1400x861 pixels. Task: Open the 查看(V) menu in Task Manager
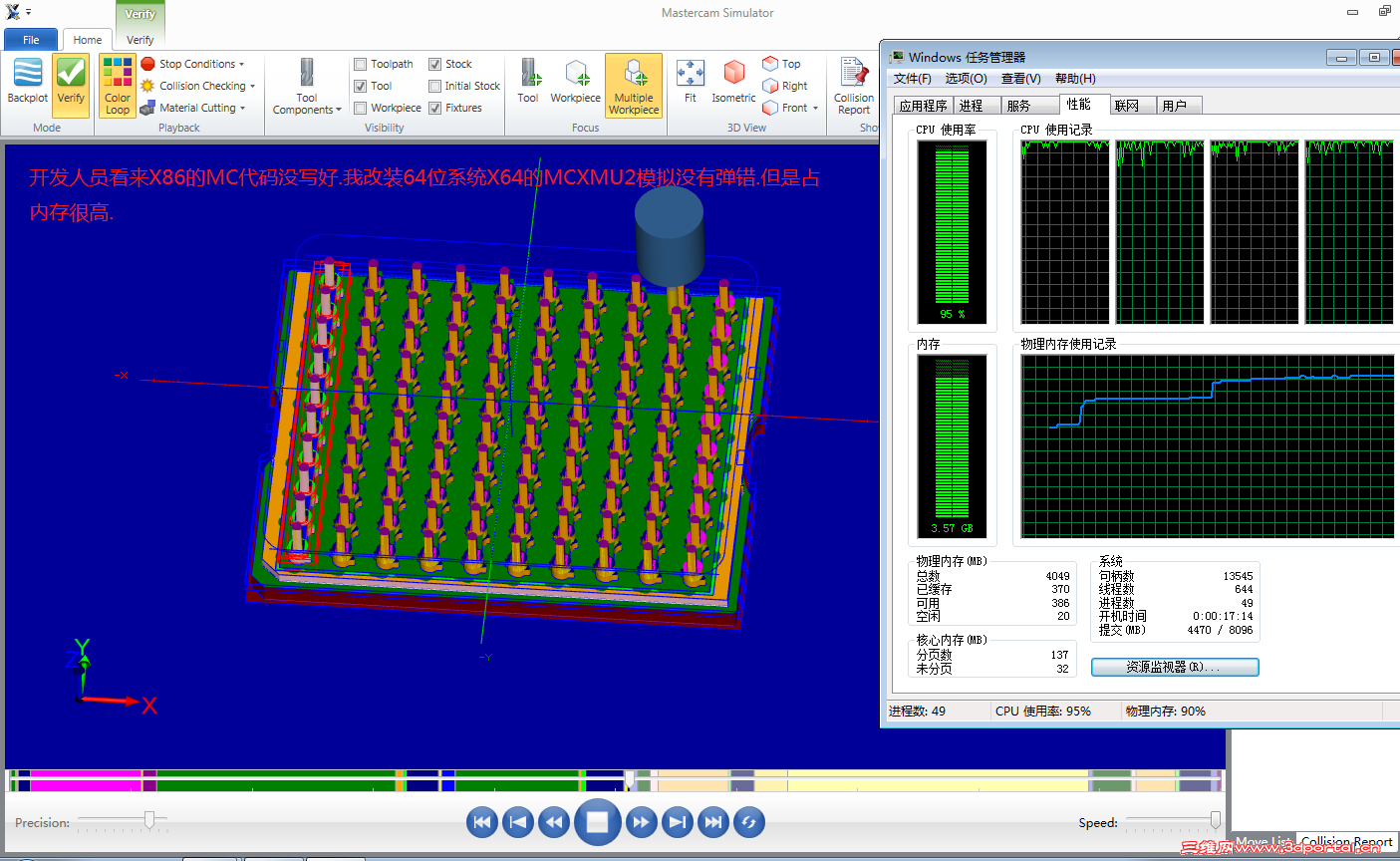[1021, 79]
